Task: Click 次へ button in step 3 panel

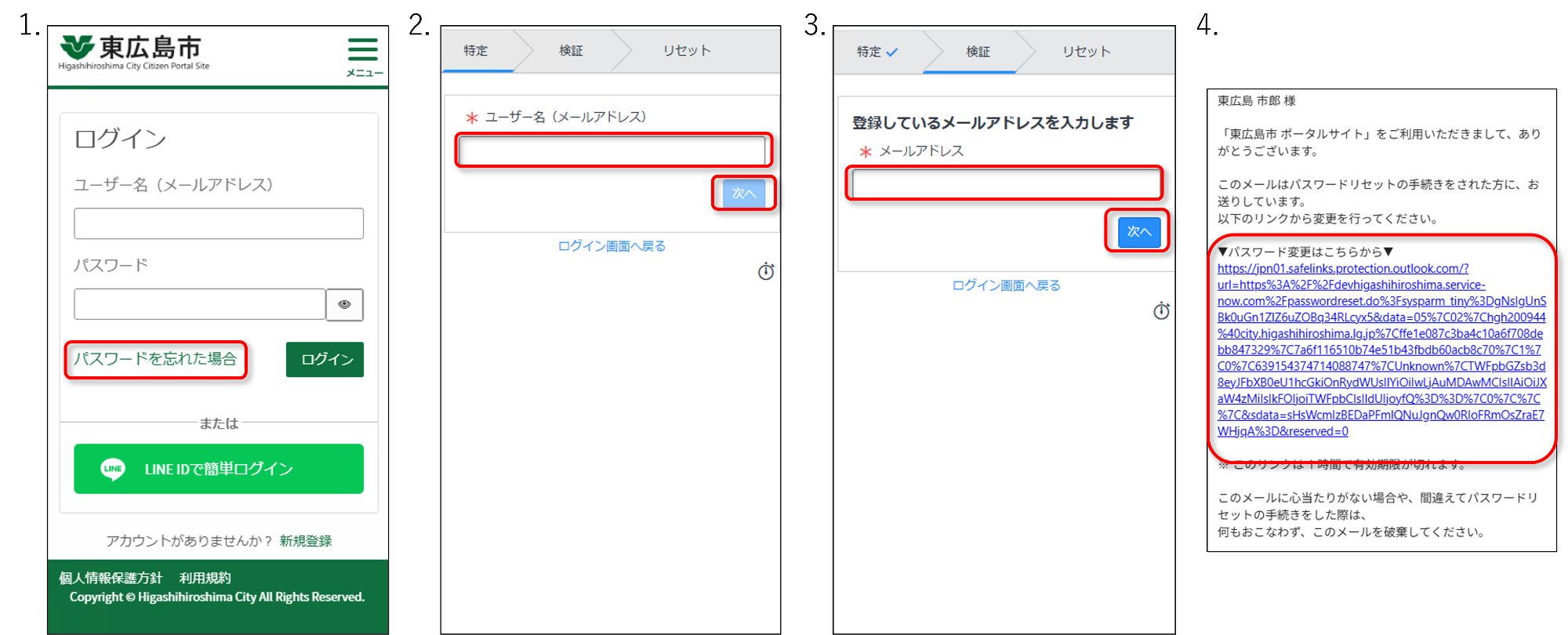Action: point(1139,231)
